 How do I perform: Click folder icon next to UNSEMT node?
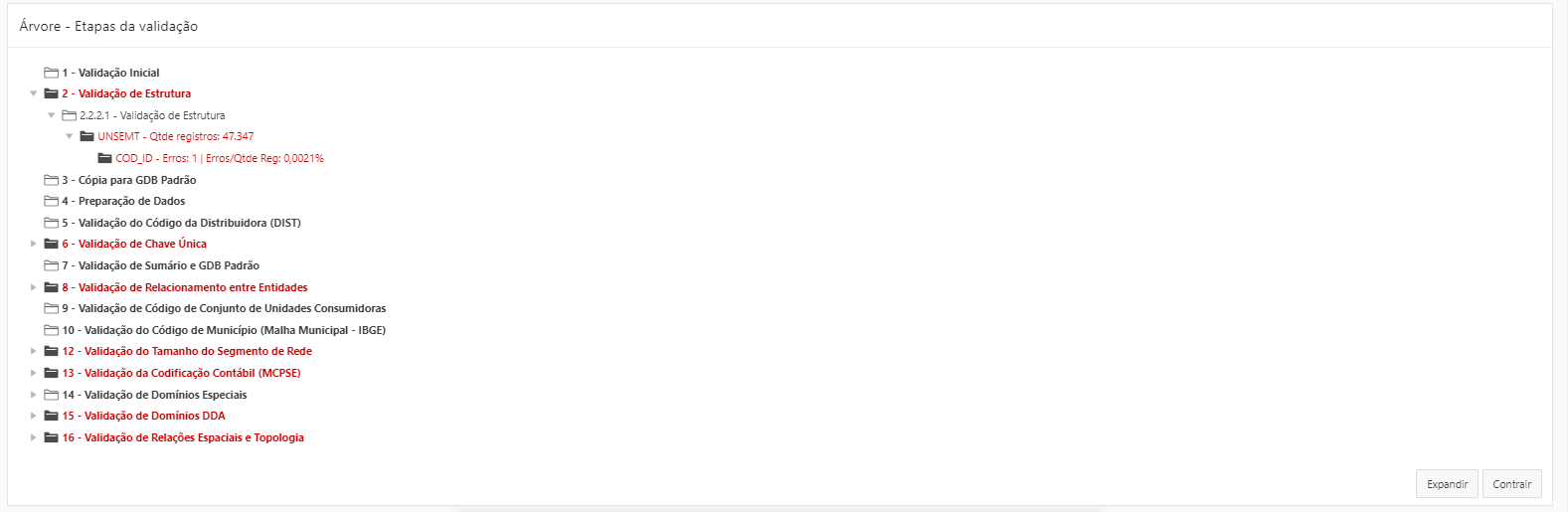pyautogui.click(x=87, y=137)
